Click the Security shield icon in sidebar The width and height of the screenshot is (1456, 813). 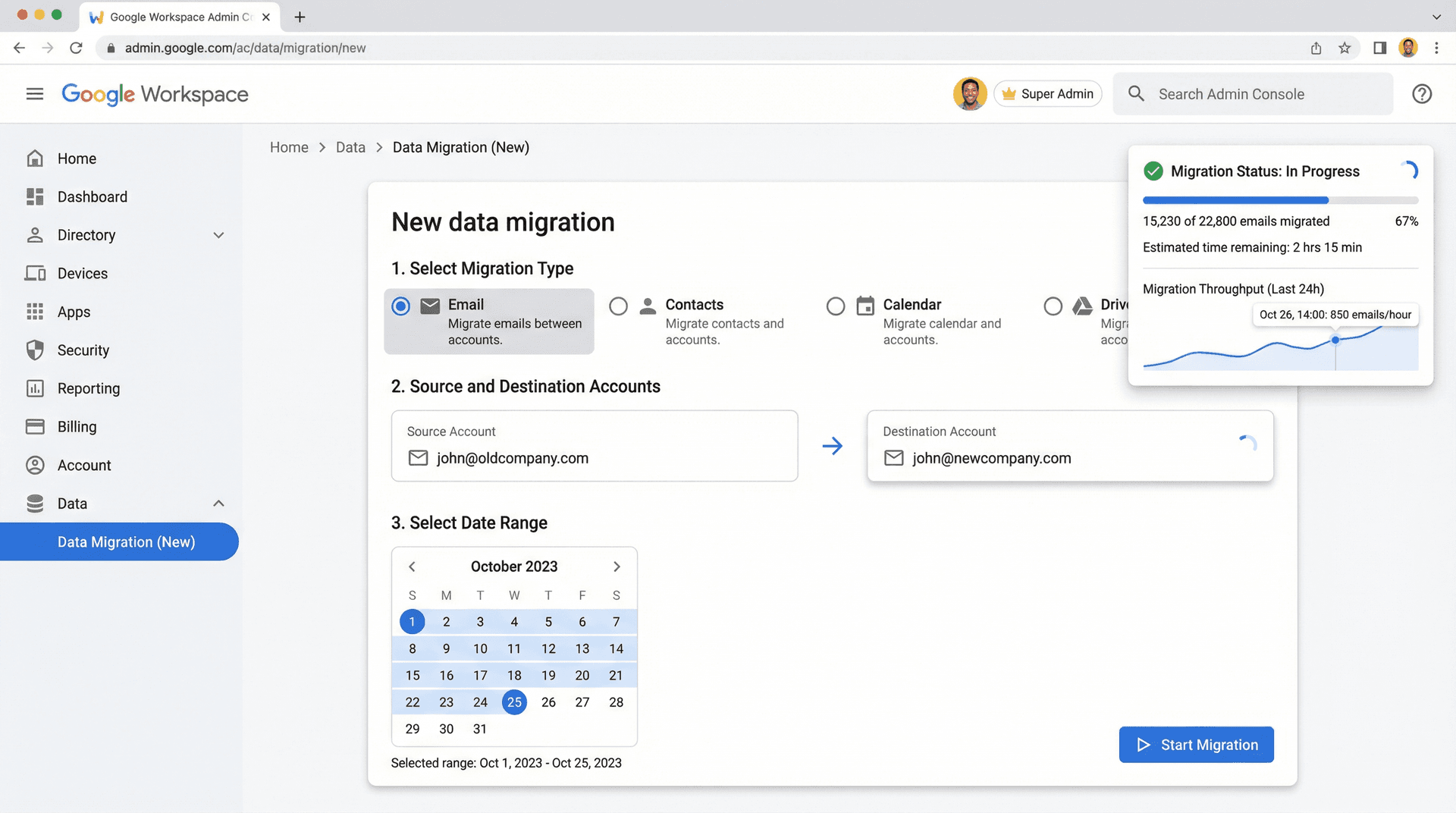[x=35, y=350]
